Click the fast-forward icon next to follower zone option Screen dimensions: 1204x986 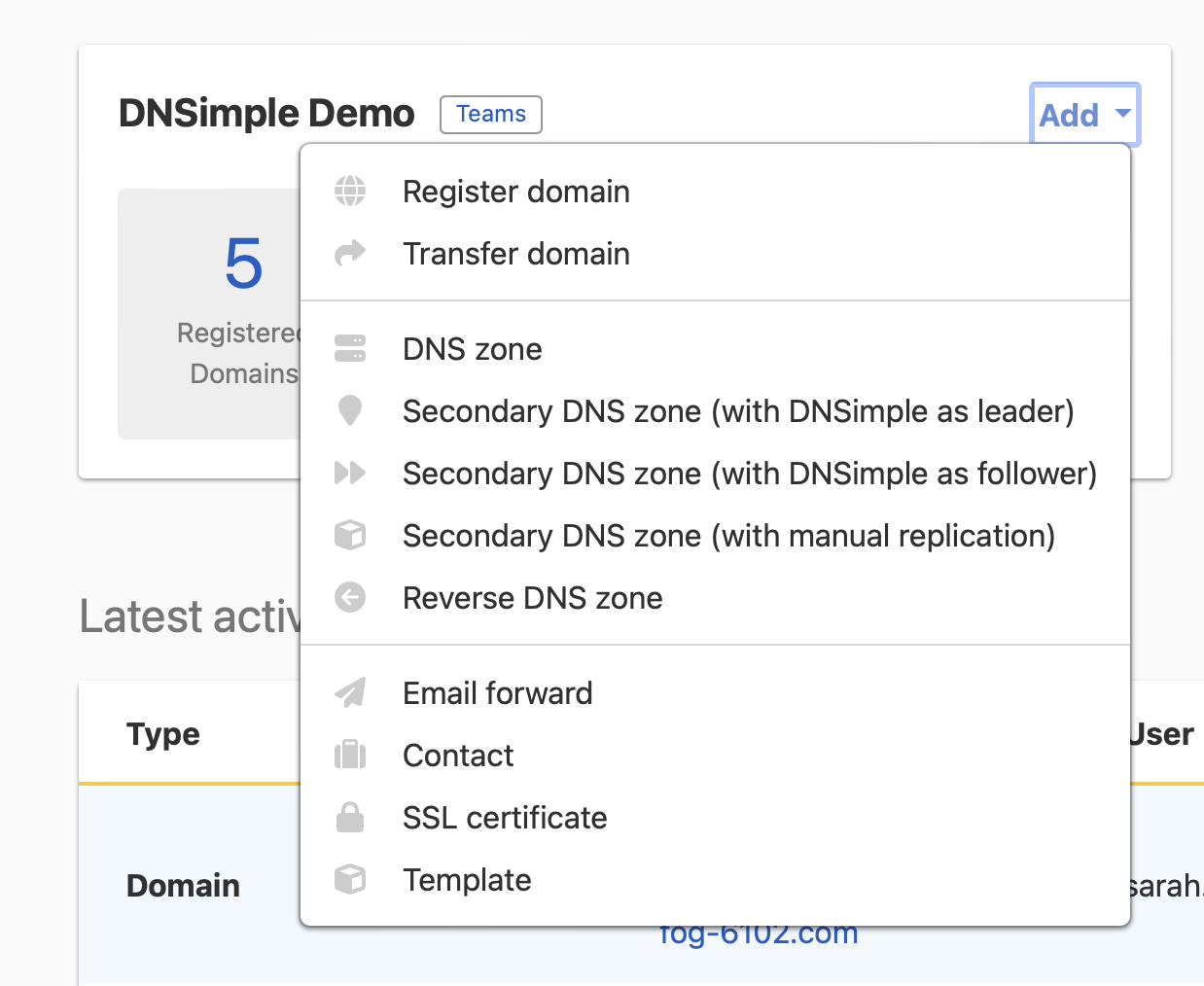point(349,474)
